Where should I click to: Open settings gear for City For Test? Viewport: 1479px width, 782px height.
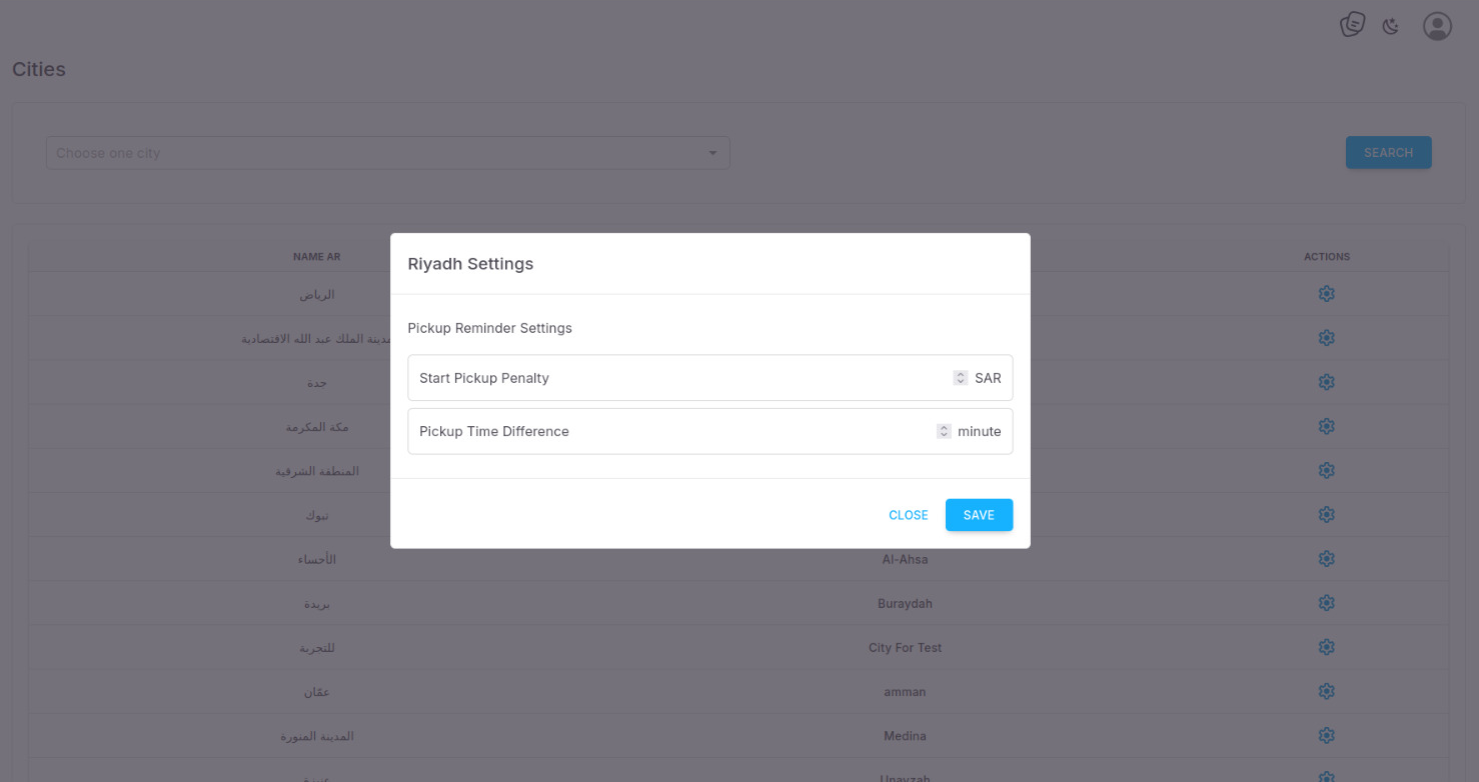click(1326, 647)
